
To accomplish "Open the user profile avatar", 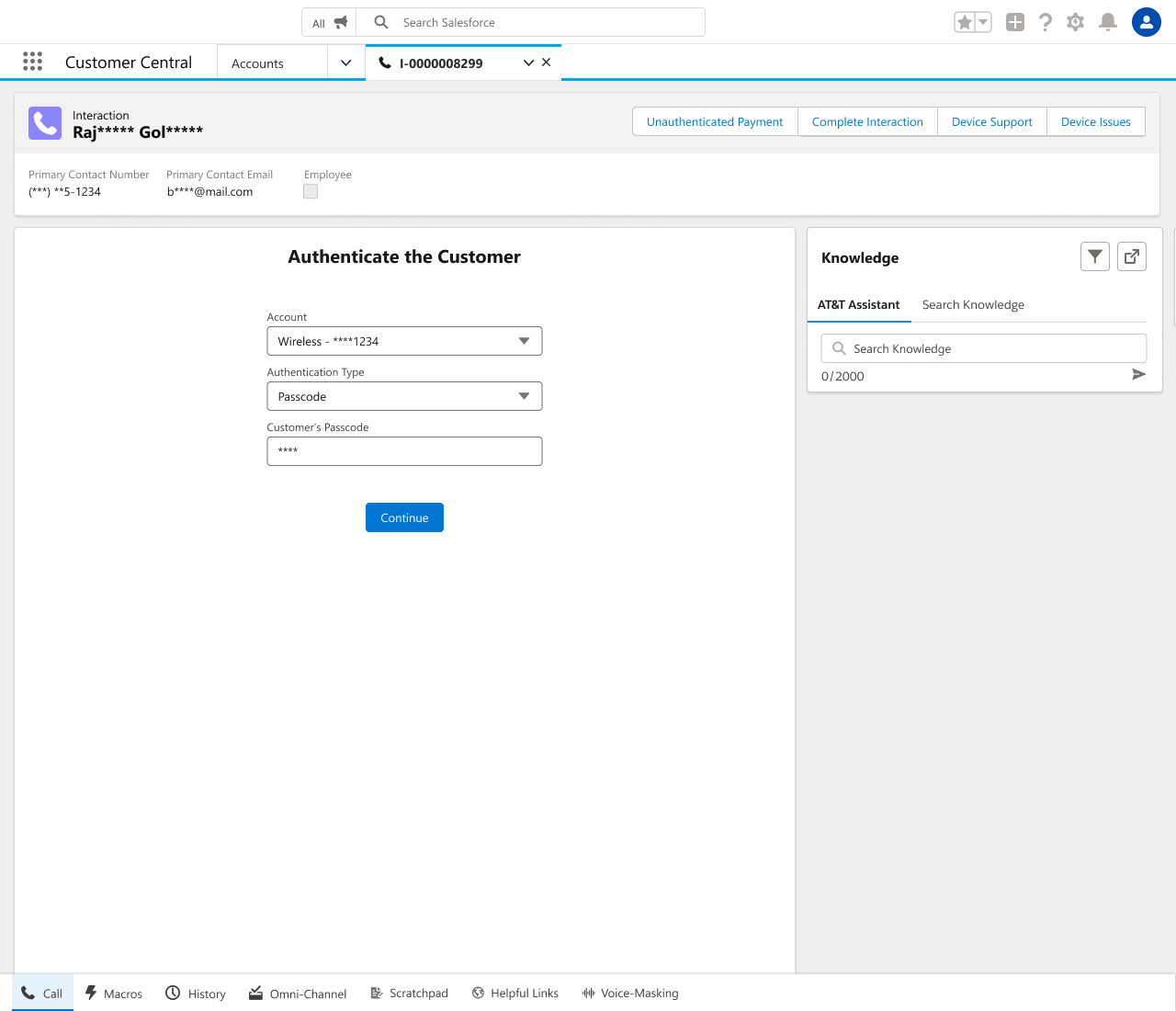I will (x=1147, y=22).
